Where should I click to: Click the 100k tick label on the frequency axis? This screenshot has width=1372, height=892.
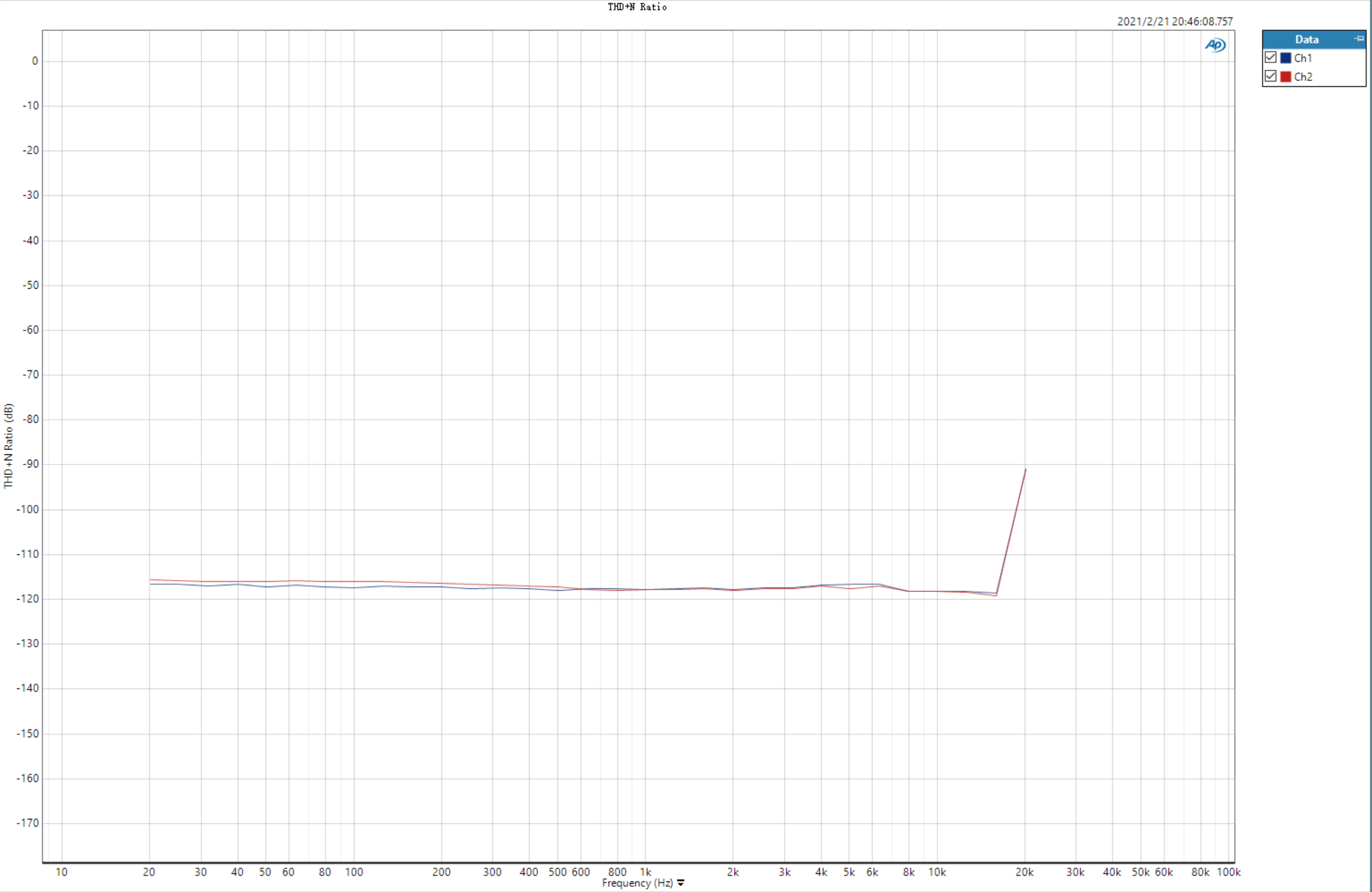[1228, 872]
